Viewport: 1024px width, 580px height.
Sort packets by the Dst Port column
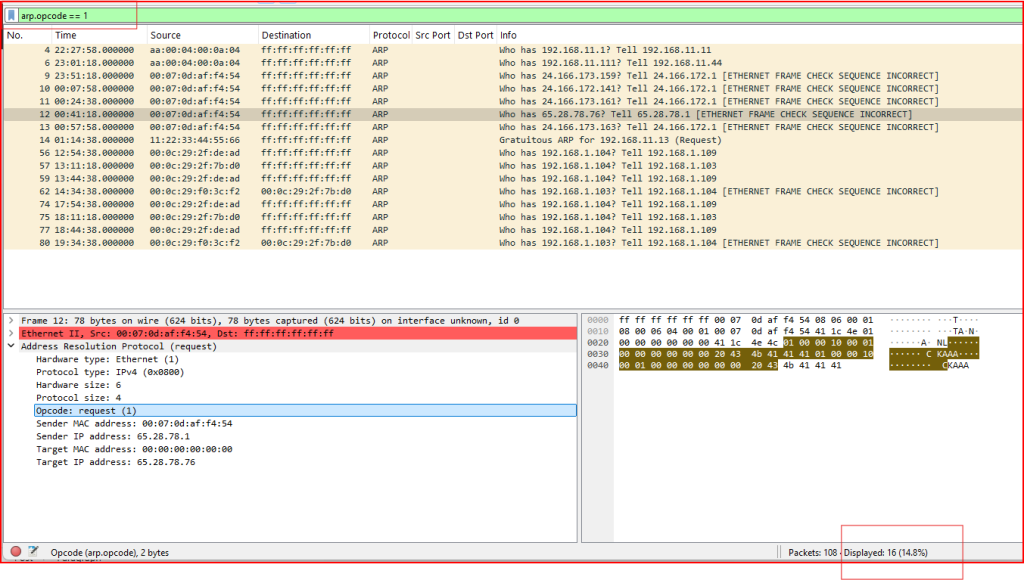pos(475,35)
